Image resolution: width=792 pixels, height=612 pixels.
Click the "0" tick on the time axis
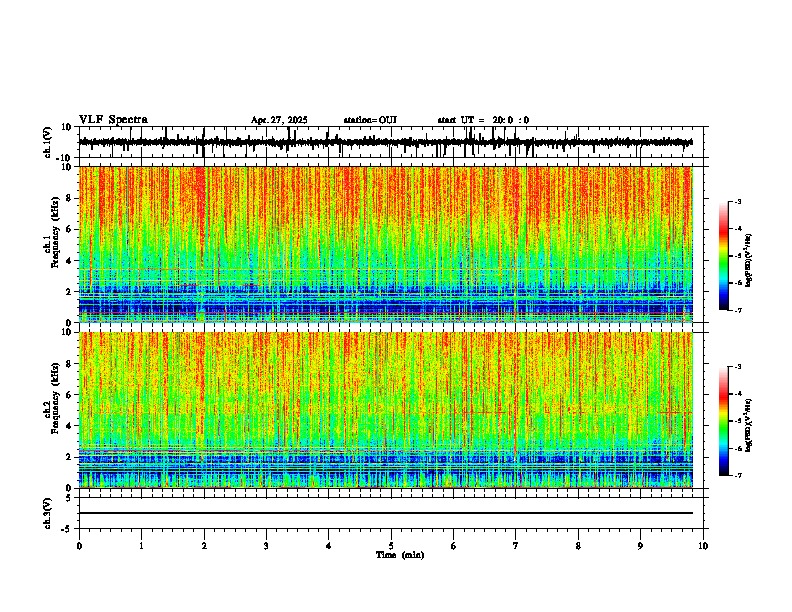click(x=79, y=546)
